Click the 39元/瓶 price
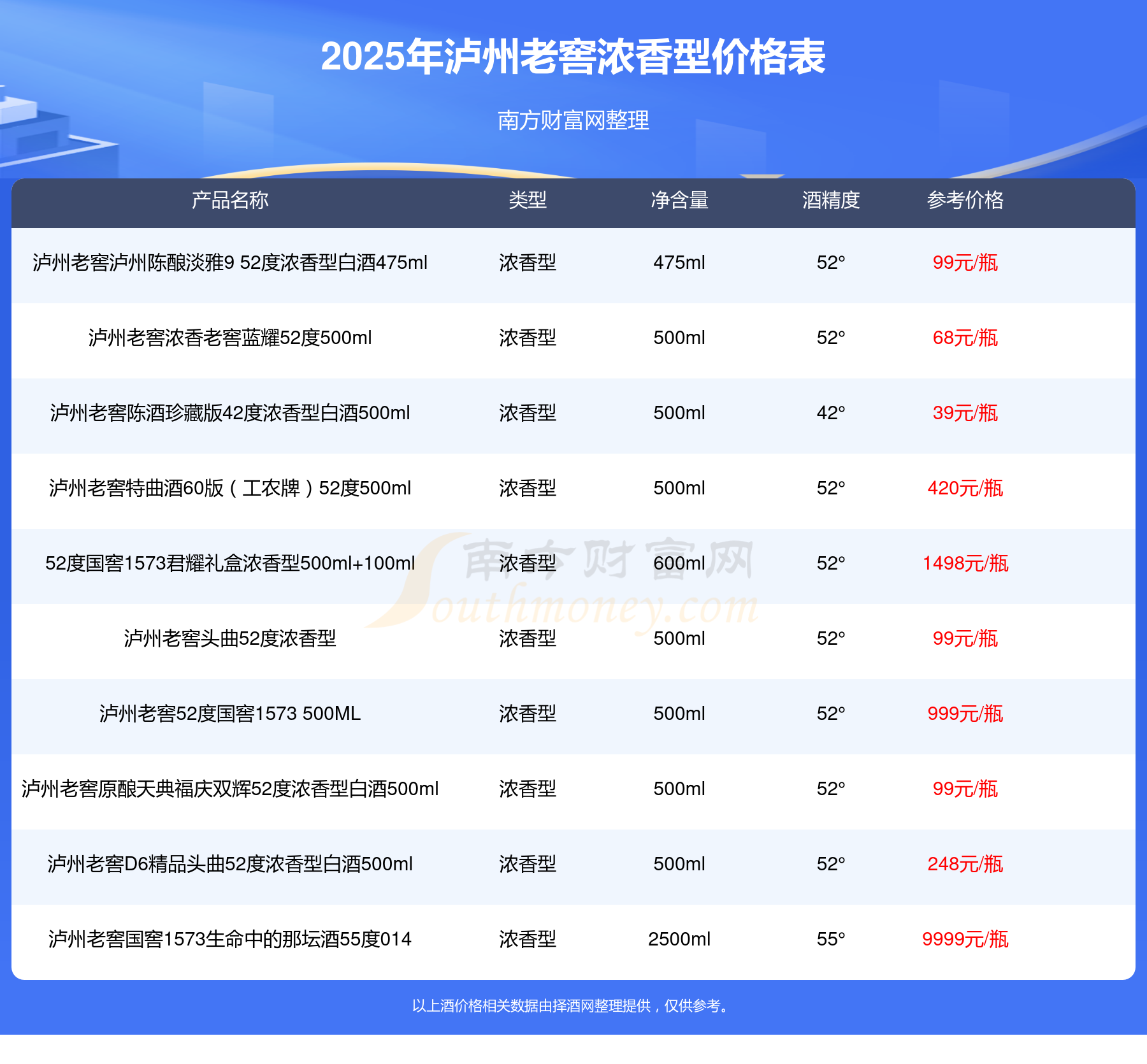The height and width of the screenshot is (1064, 1147). (x=965, y=413)
